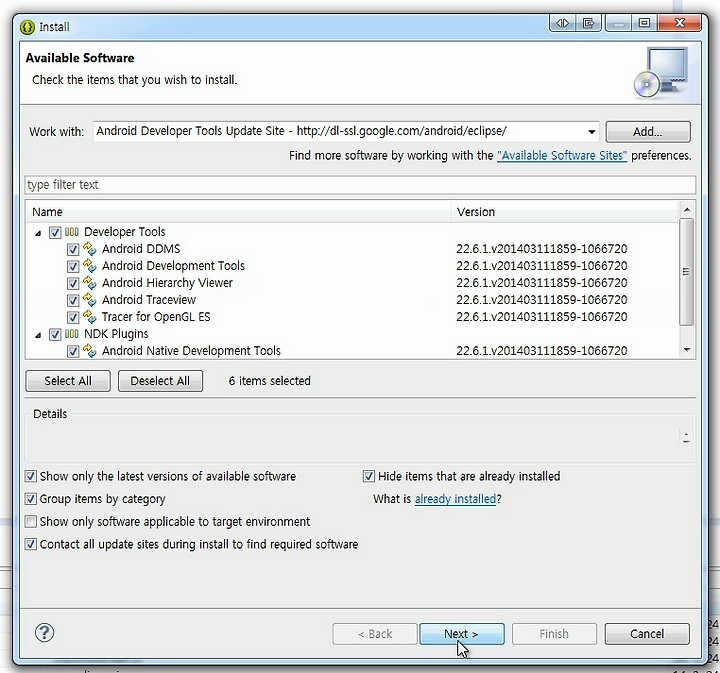Select the Android Traceview row label
This screenshot has width=720, height=673.
(x=149, y=300)
